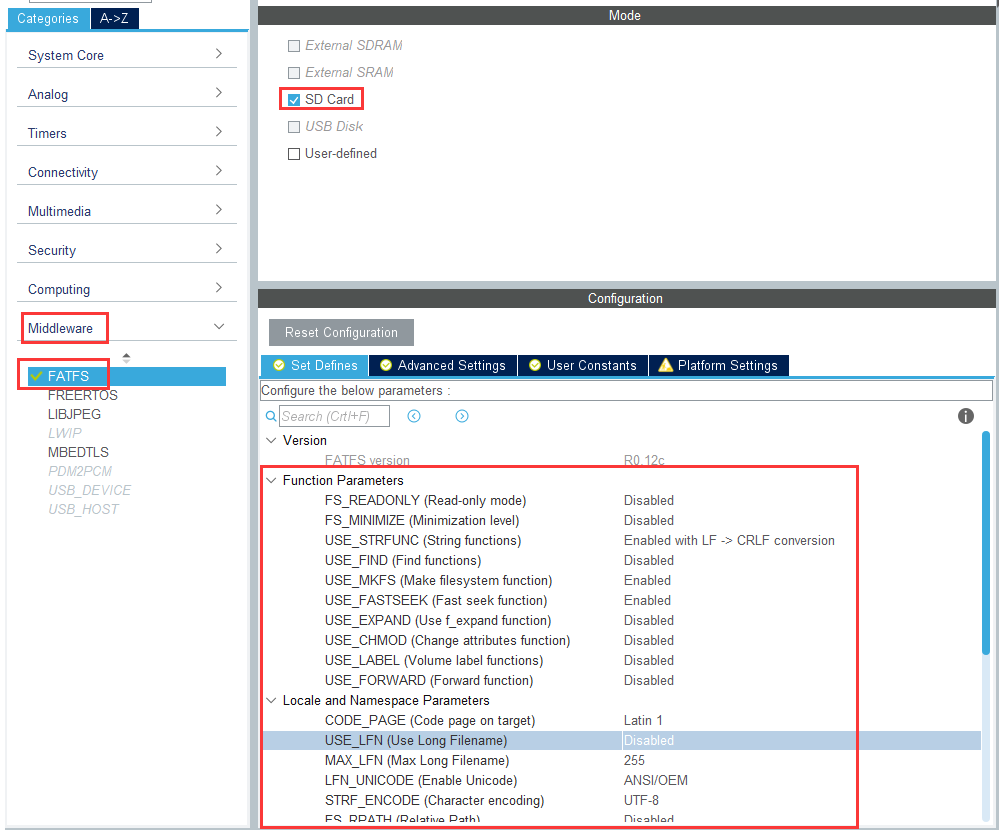Image resolution: width=999 pixels, height=830 pixels.
Task: Expand the Computing category
Action: click(x=127, y=289)
